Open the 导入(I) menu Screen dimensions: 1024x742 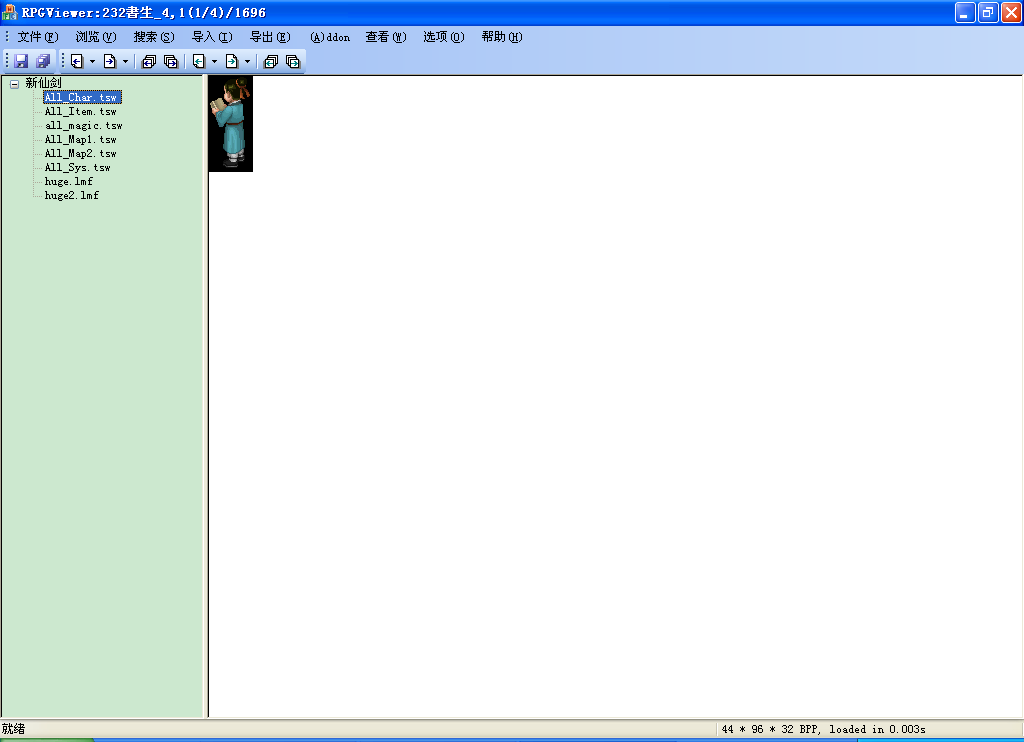[x=212, y=37]
